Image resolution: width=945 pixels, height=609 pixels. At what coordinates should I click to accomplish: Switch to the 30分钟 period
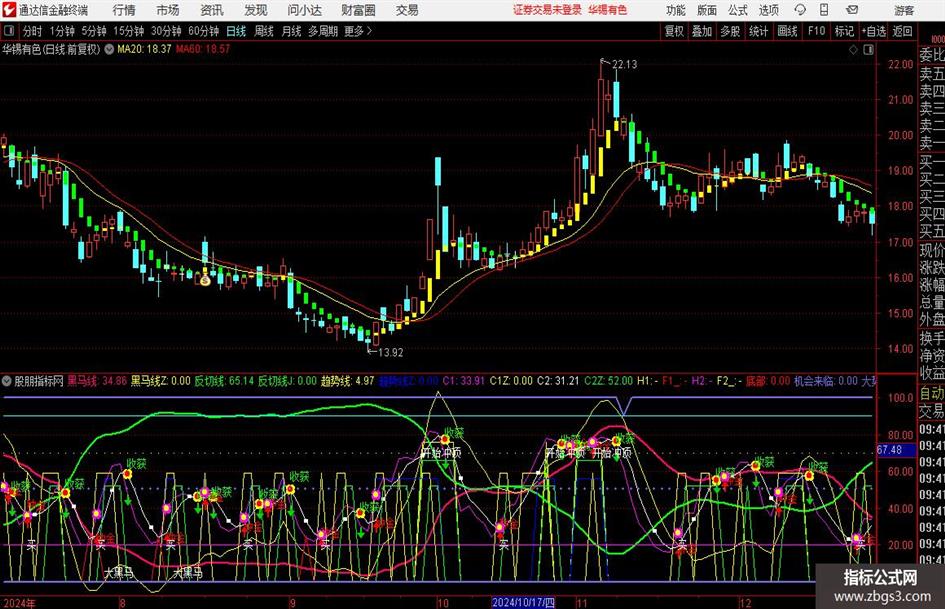coord(166,31)
